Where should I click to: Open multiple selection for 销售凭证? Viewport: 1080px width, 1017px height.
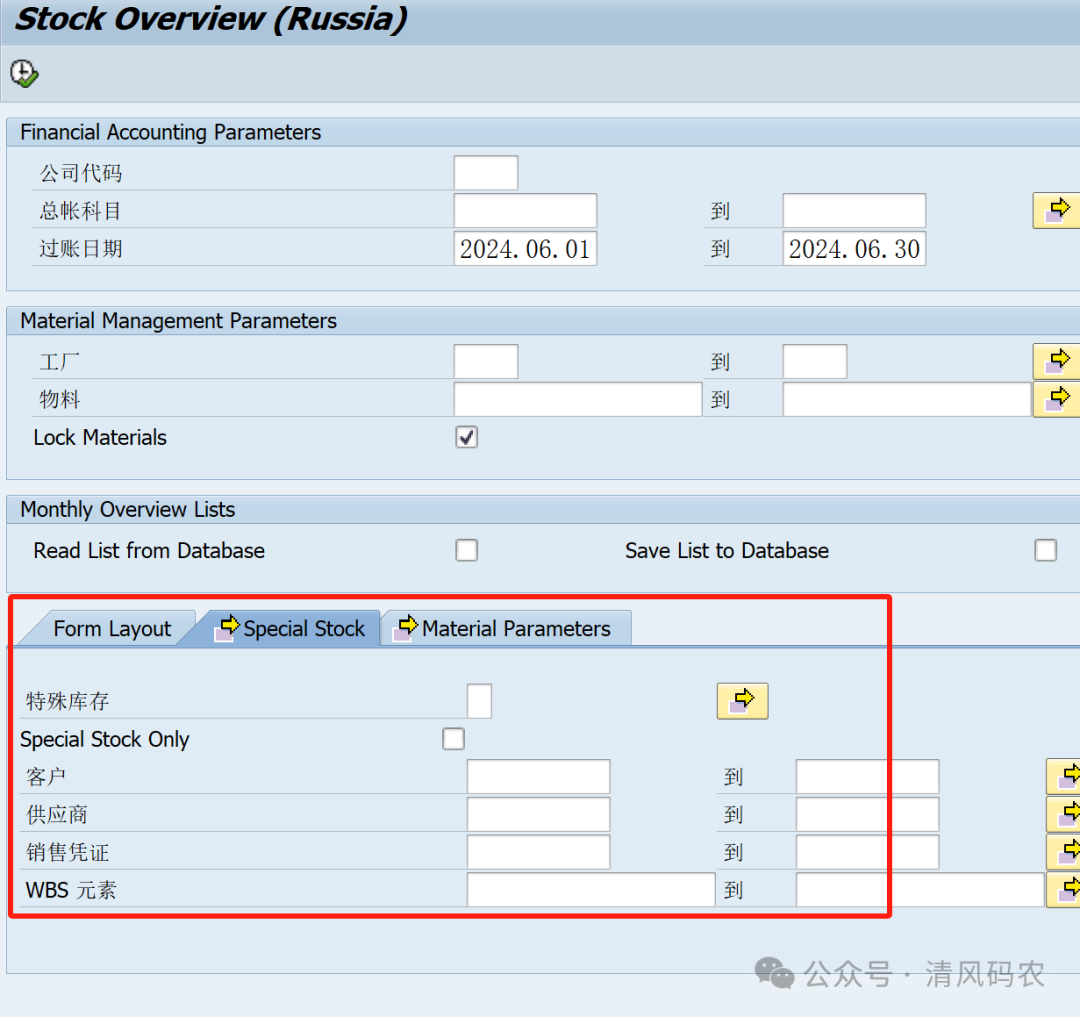1064,852
